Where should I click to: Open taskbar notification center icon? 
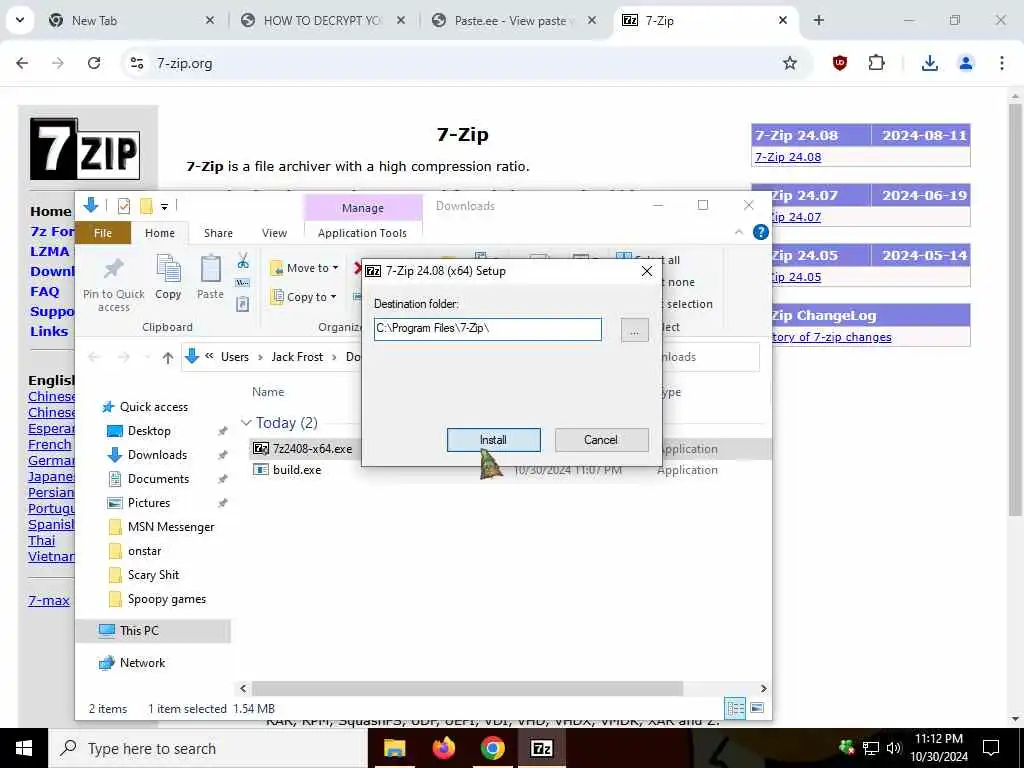pos(991,748)
